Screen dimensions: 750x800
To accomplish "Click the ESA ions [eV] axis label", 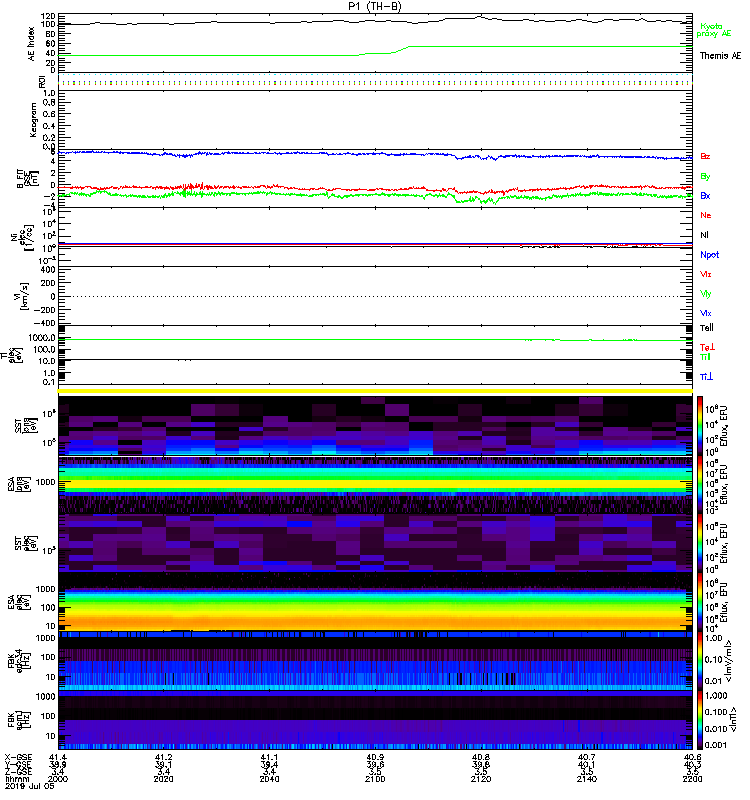I will (x=20, y=485).
